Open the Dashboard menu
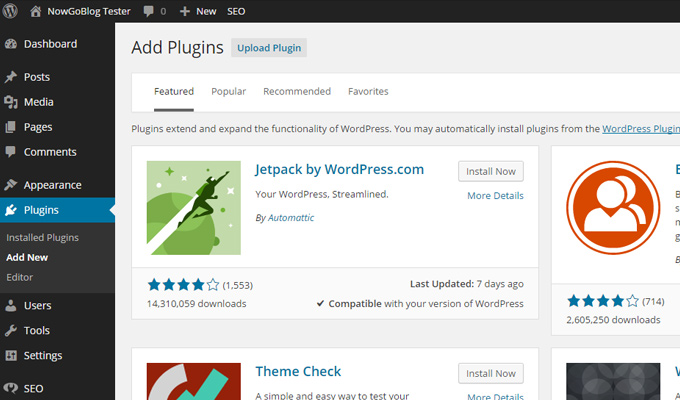 (x=50, y=44)
